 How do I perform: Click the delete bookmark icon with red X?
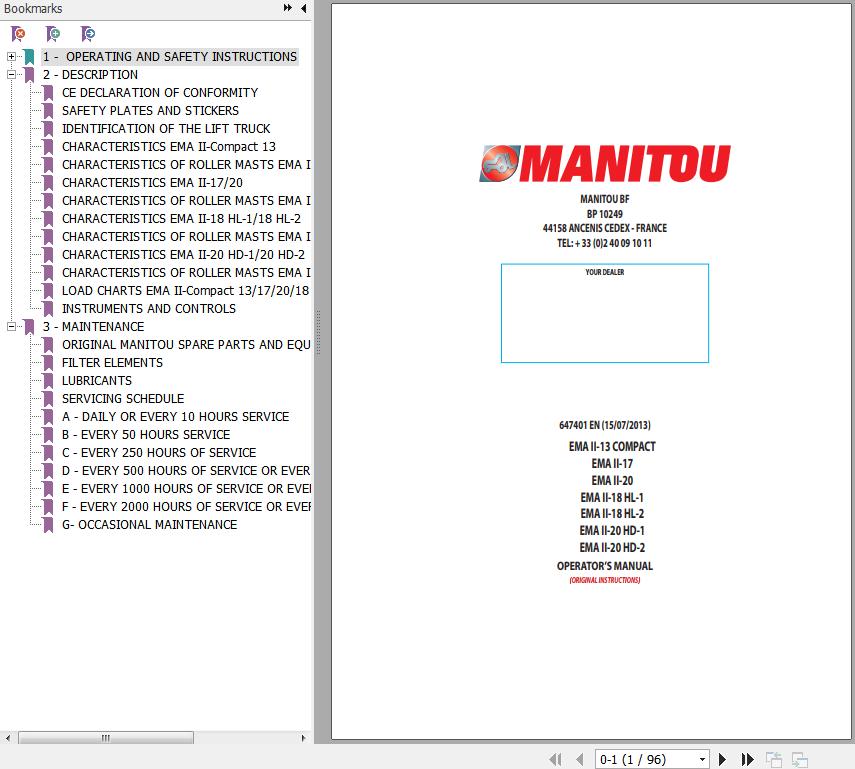(x=18, y=34)
